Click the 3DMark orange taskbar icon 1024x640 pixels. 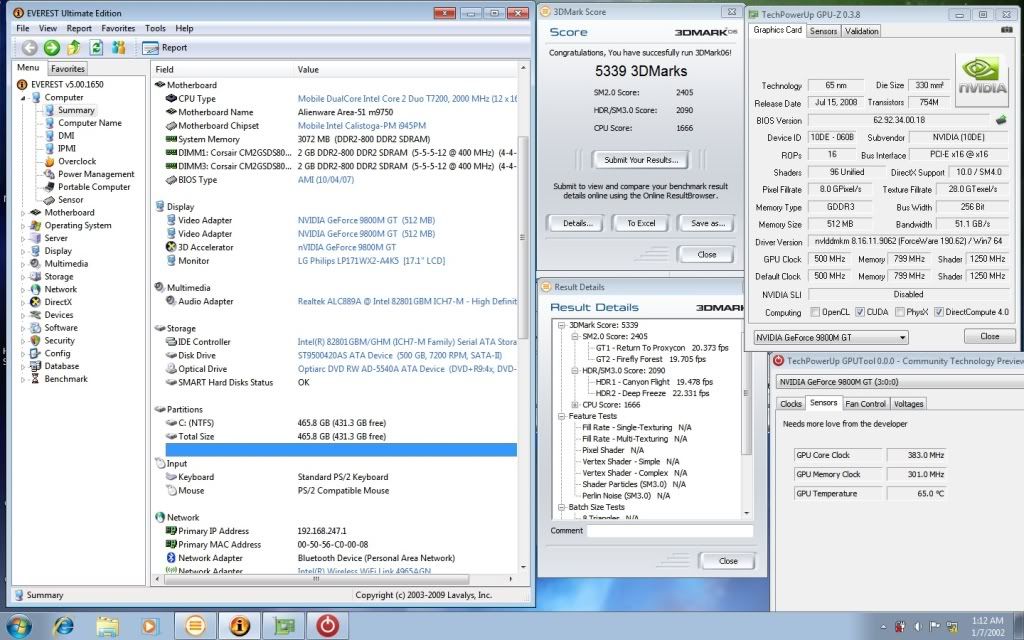[195, 626]
